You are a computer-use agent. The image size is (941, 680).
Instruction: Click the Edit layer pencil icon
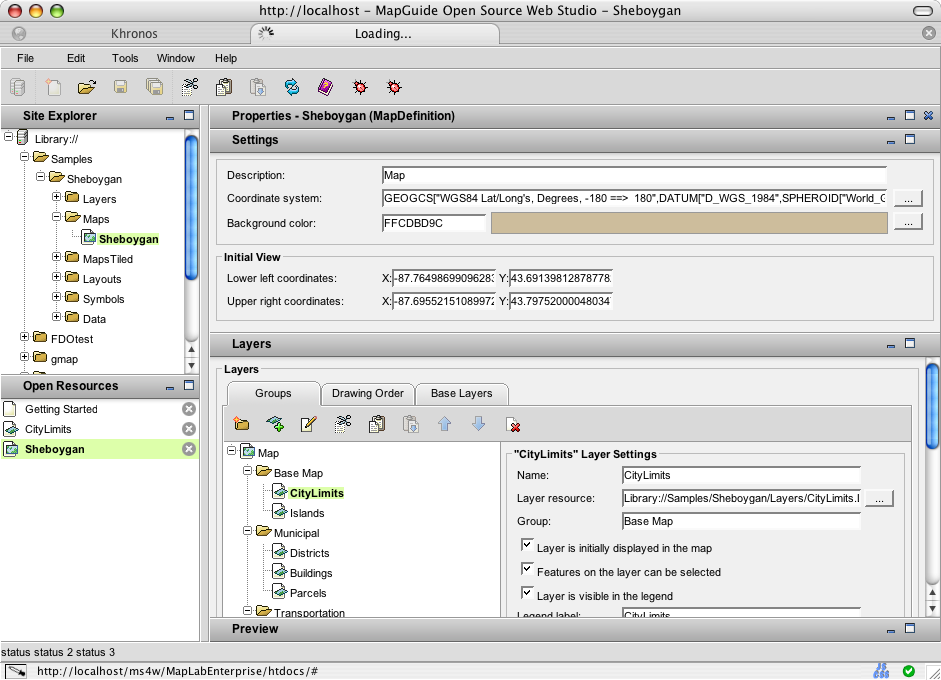point(308,424)
